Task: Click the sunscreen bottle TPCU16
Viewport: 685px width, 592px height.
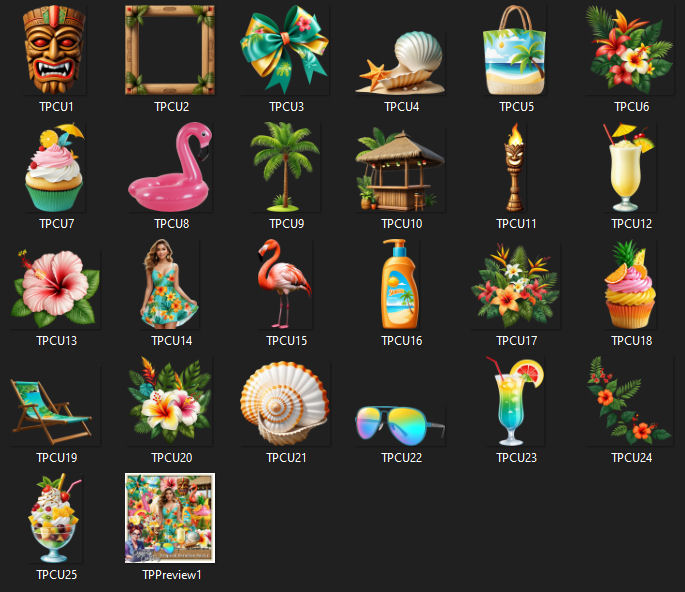Action: click(400, 284)
